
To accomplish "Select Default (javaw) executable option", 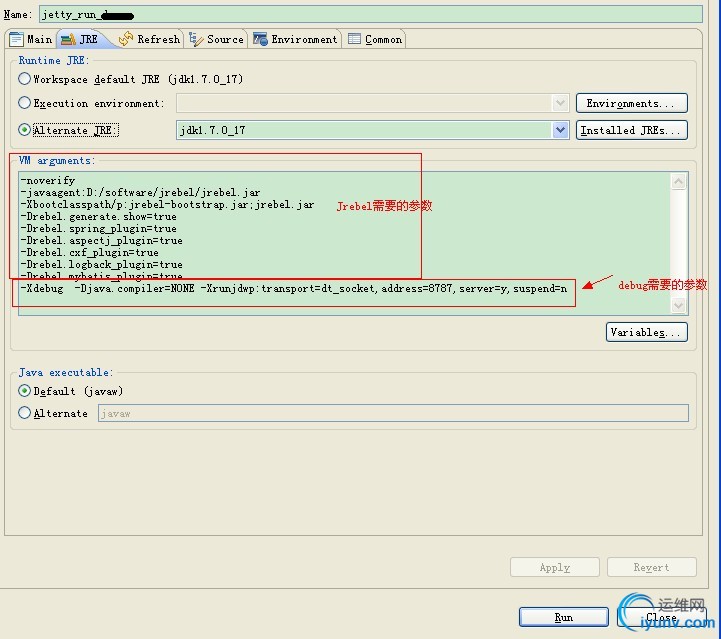I will (24, 391).
